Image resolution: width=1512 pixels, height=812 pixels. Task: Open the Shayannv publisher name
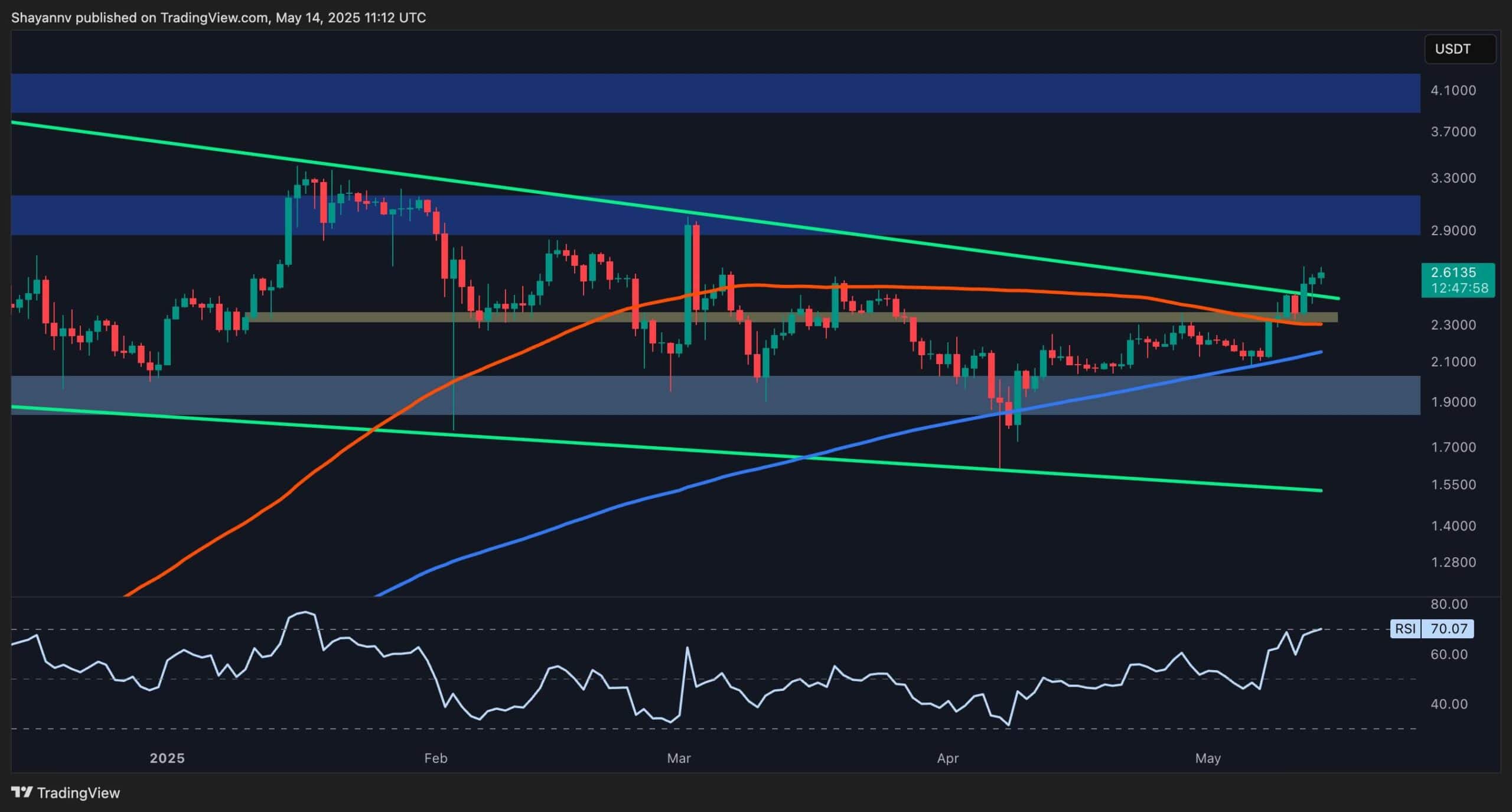click(x=42, y=18)
